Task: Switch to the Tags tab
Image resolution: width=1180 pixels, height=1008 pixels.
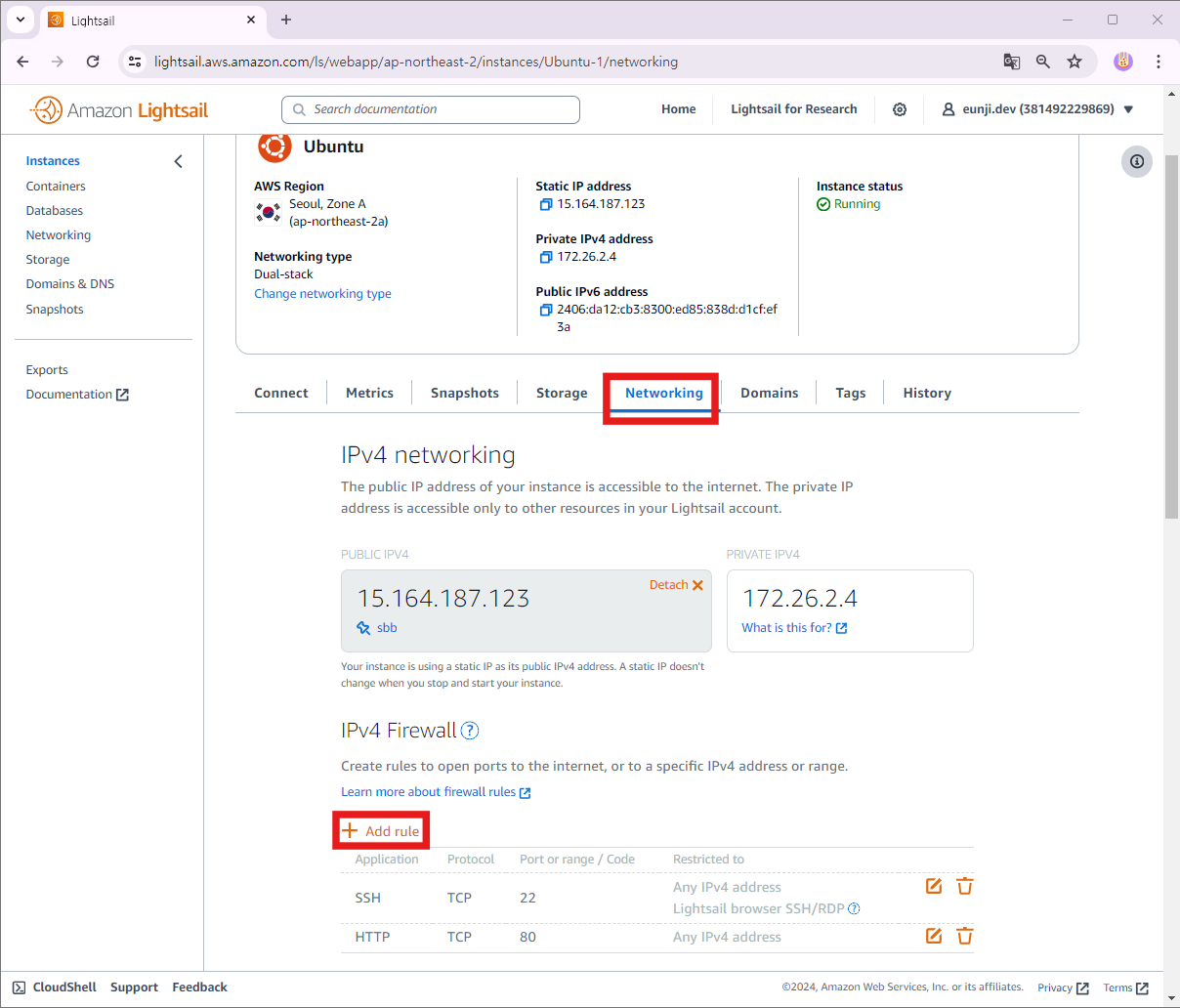Action: click(x=851, y=393)
